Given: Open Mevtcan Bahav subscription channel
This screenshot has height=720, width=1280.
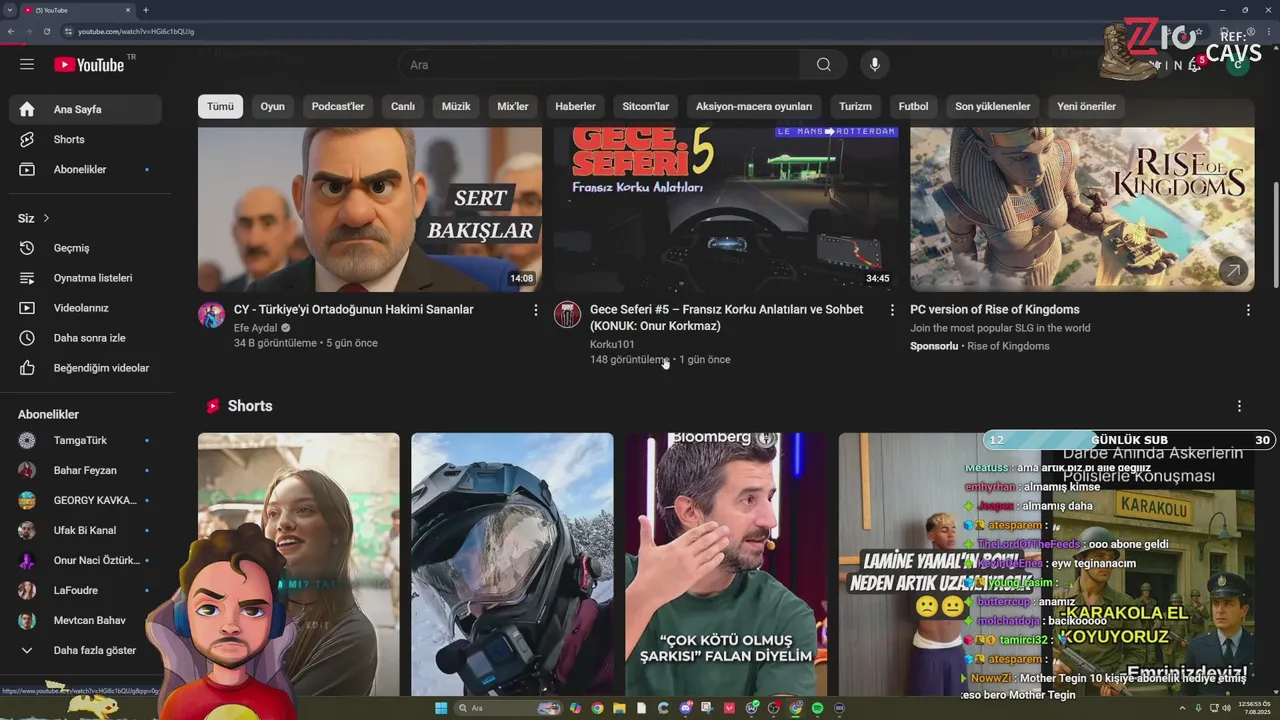Looking at the screenshot, I should coord(86,620).
